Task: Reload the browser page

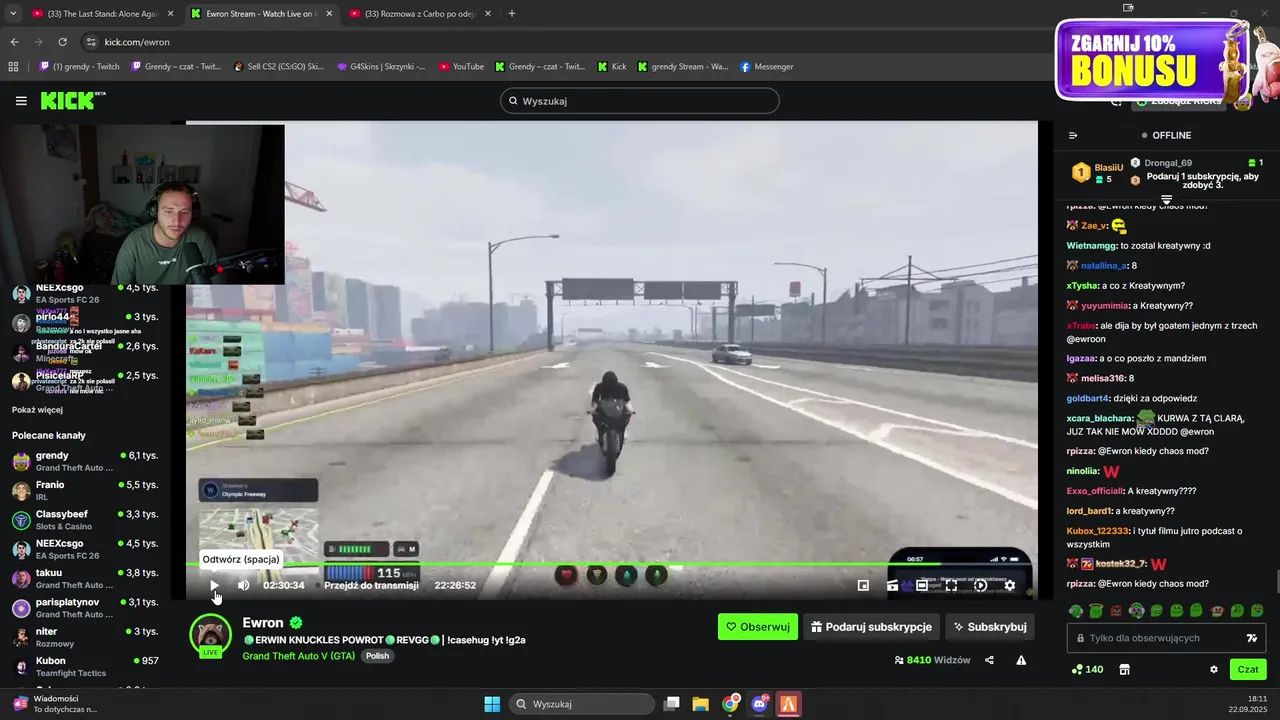Action: tap(62, 42)
